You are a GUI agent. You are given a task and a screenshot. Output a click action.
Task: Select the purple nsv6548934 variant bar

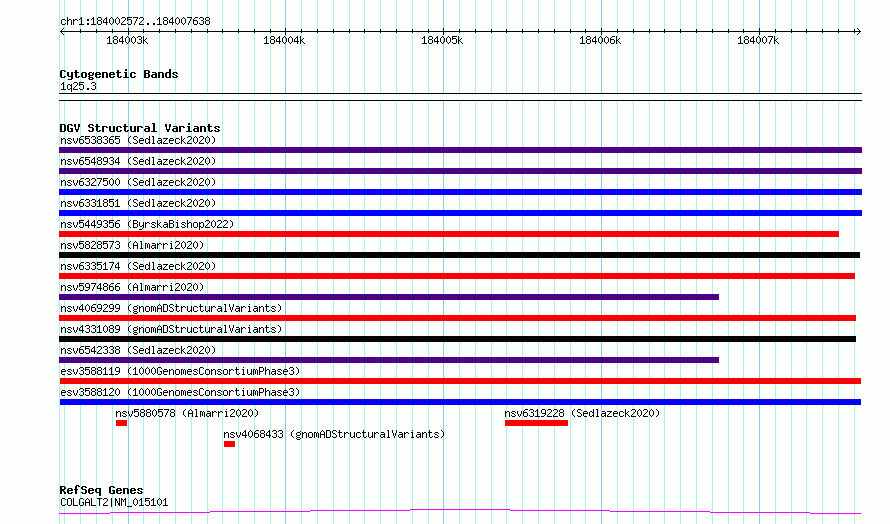pyautogui.click(x=460, y=171)
